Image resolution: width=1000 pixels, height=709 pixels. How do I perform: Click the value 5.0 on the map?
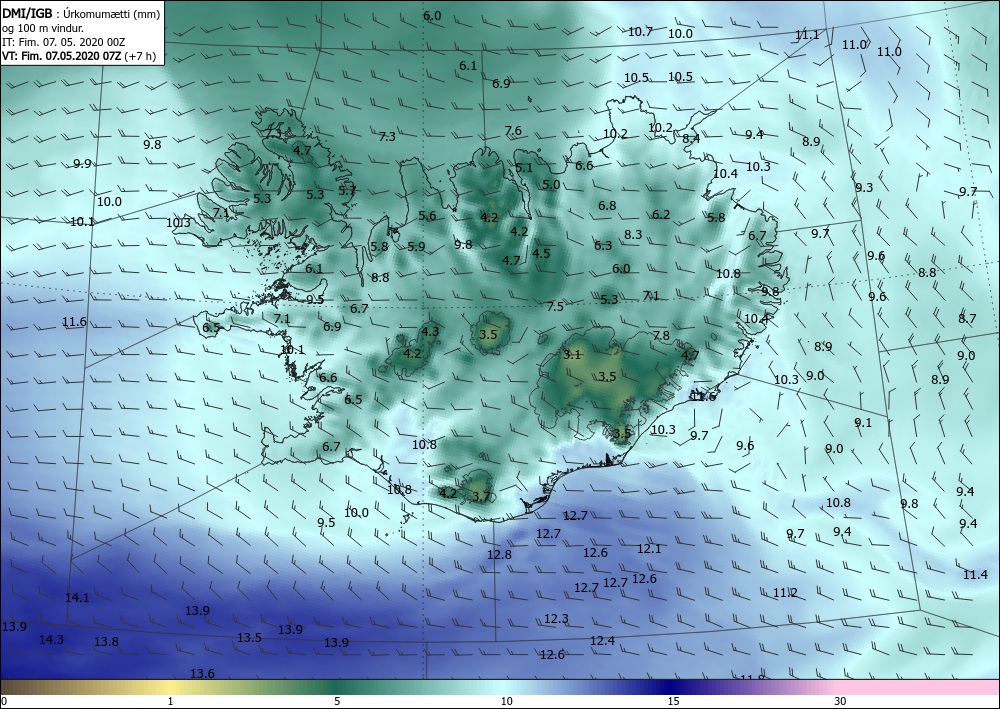pos(551,184)
